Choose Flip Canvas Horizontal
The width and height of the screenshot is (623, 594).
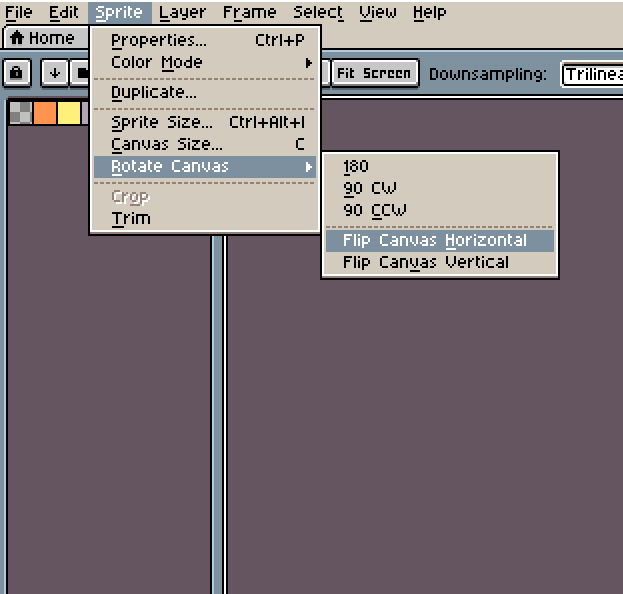pyautogui.click(x=440, y=240)
